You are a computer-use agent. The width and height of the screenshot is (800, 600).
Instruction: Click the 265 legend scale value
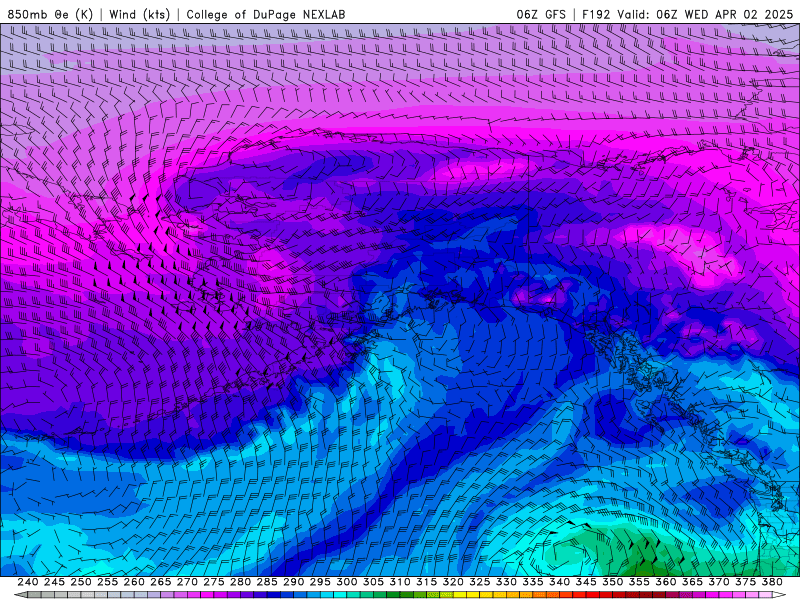(160, 582)
